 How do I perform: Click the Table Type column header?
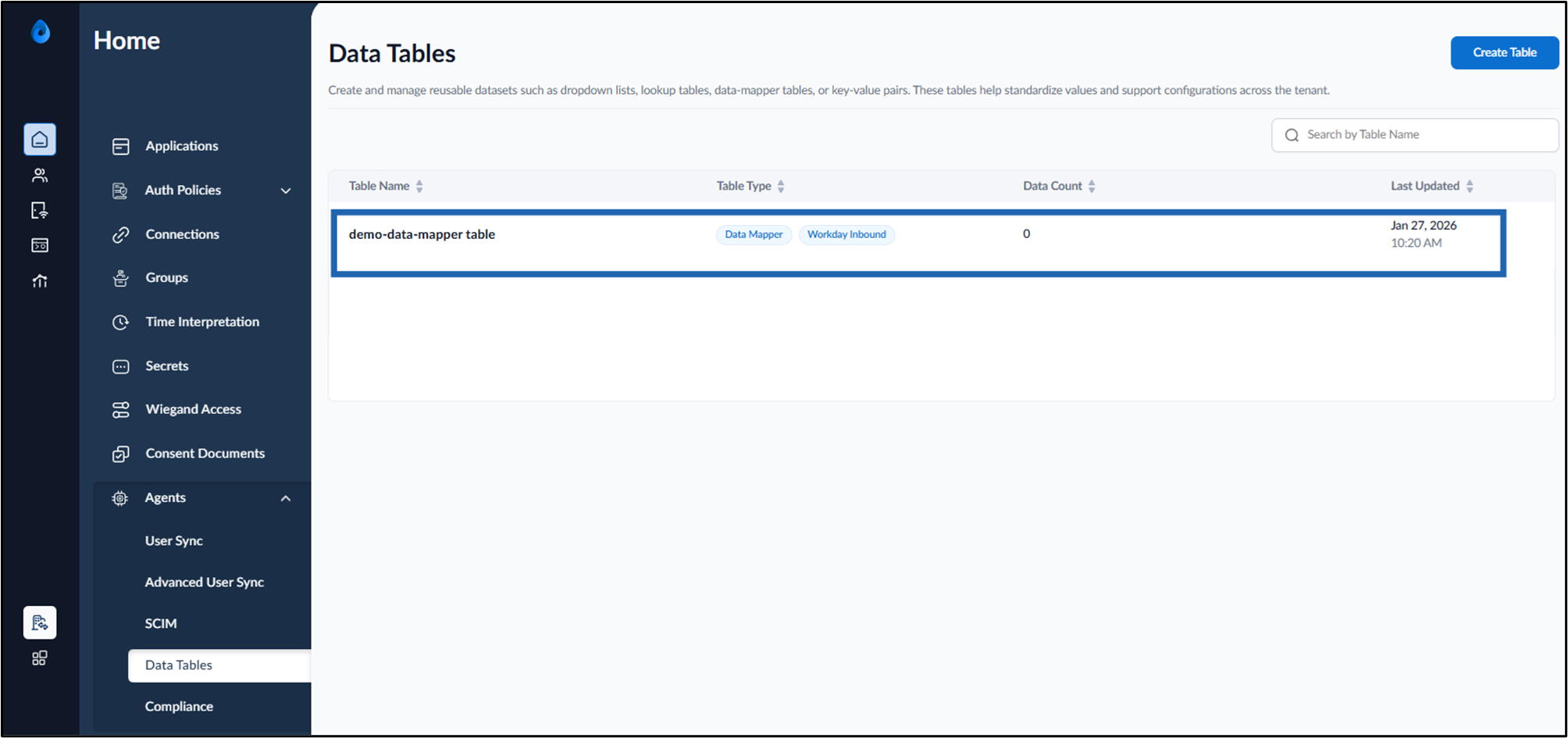[x=743, y=186]
